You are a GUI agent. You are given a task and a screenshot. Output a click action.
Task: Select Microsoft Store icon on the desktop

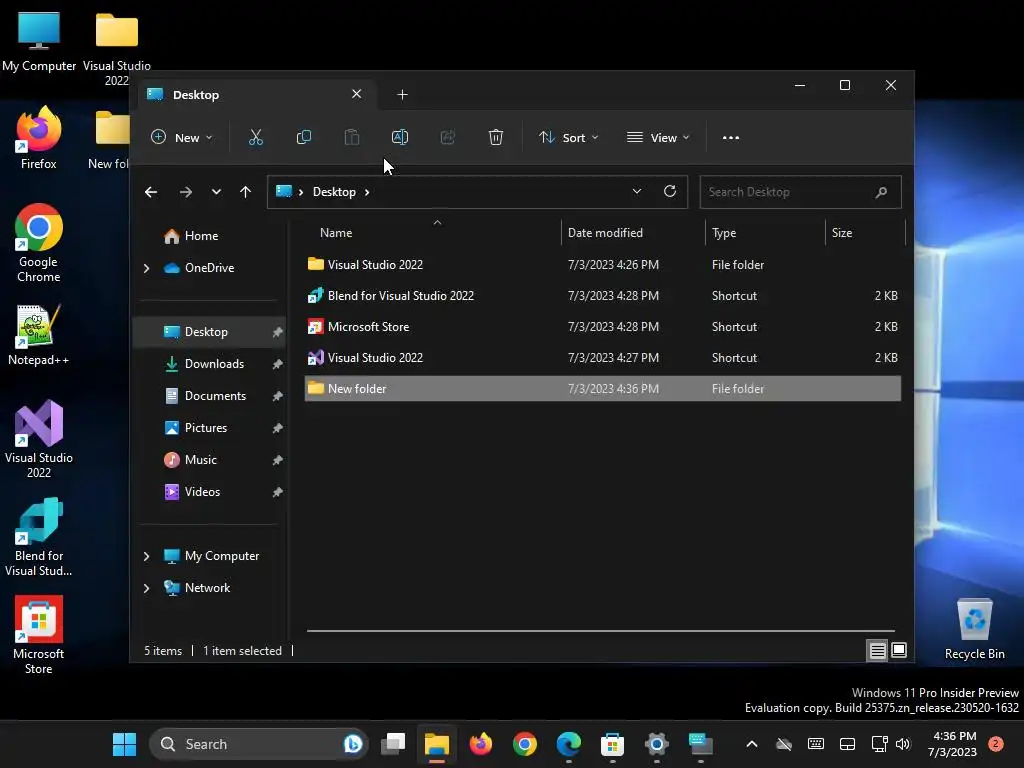point(39,635)
